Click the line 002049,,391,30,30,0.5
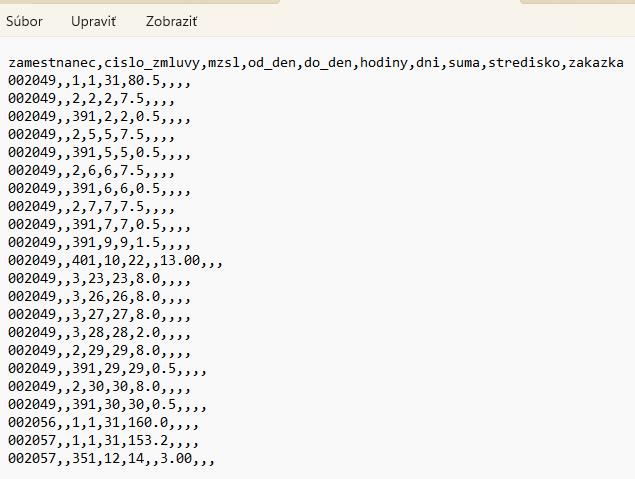Screen dimensions: 635x479 [x=106, y=404]
